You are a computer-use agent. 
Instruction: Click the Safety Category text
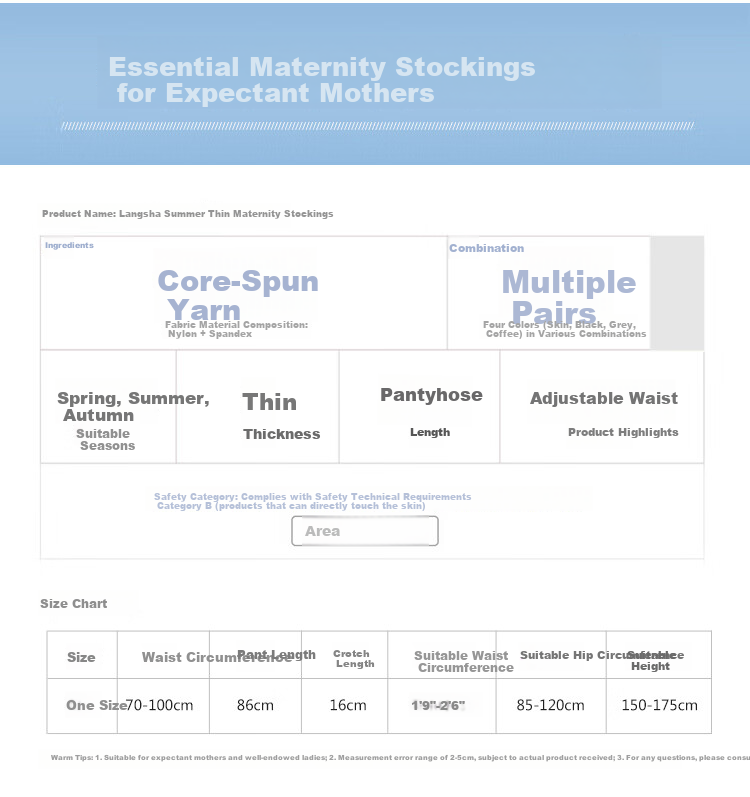312,501
